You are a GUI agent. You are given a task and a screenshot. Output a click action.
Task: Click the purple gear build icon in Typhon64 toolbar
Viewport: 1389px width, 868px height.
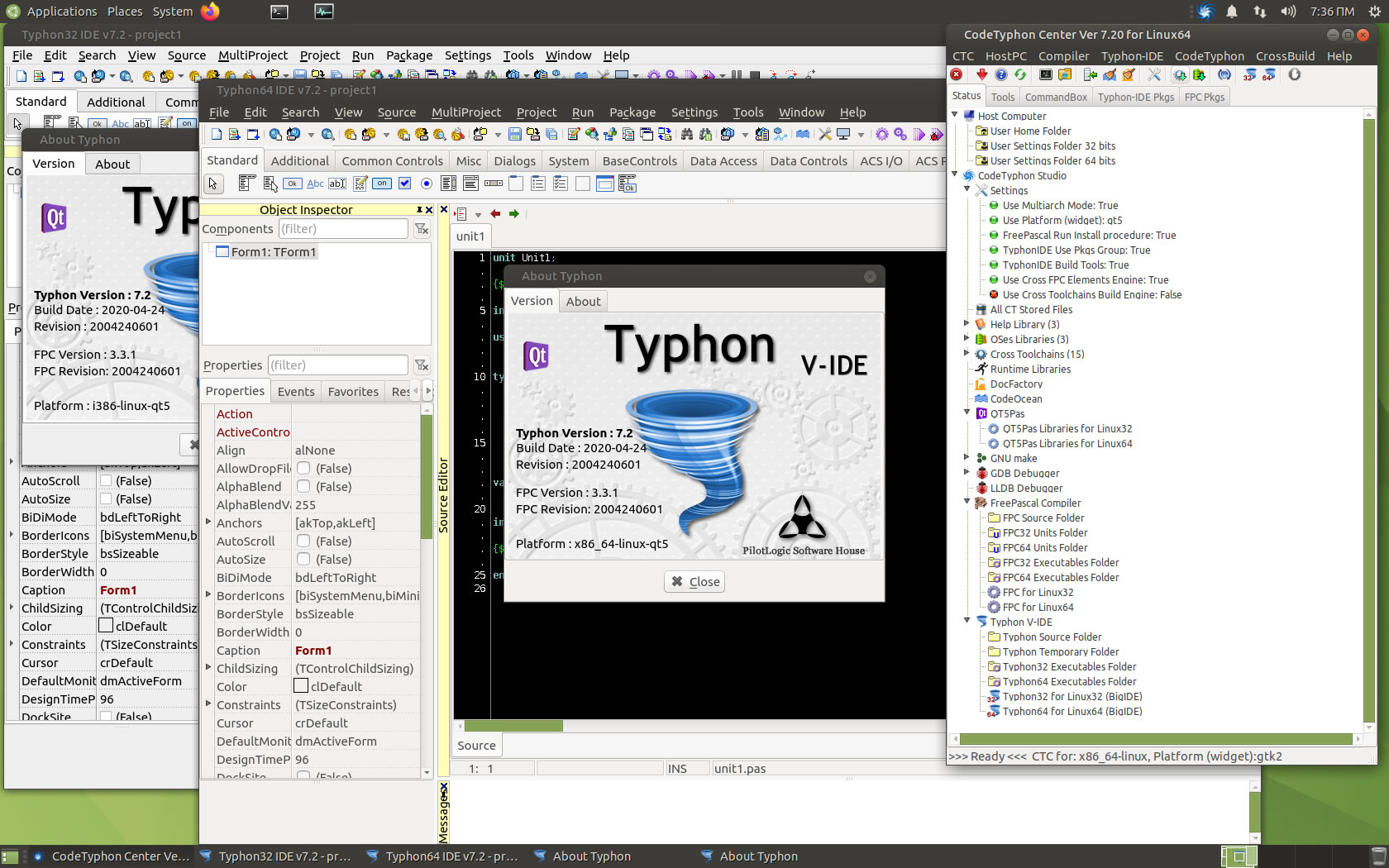click(x=882, y=134)
